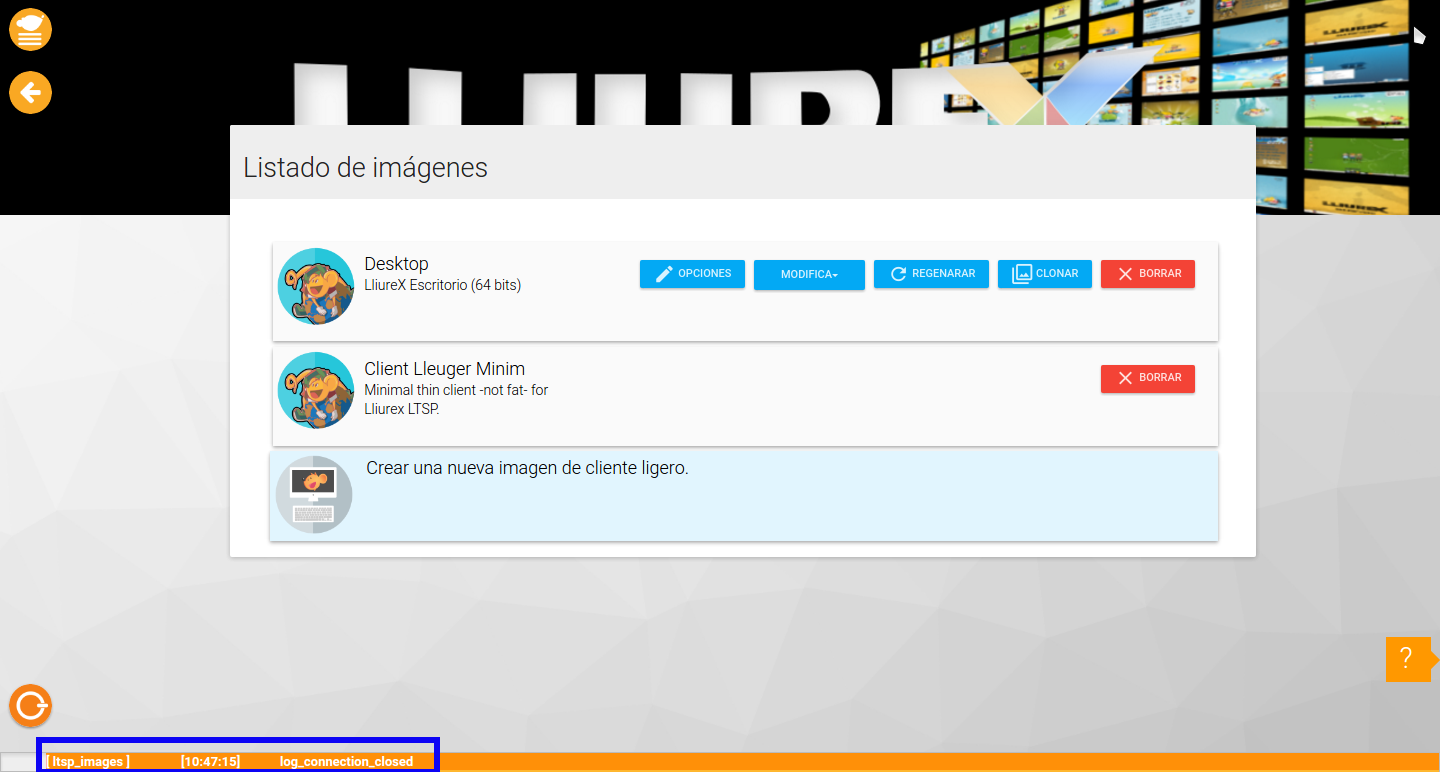Screen dimensions: 1440x772
Task: Expand the MODIFICA dropdown menu
Action: pyautogui.click(x=809, y=274)
